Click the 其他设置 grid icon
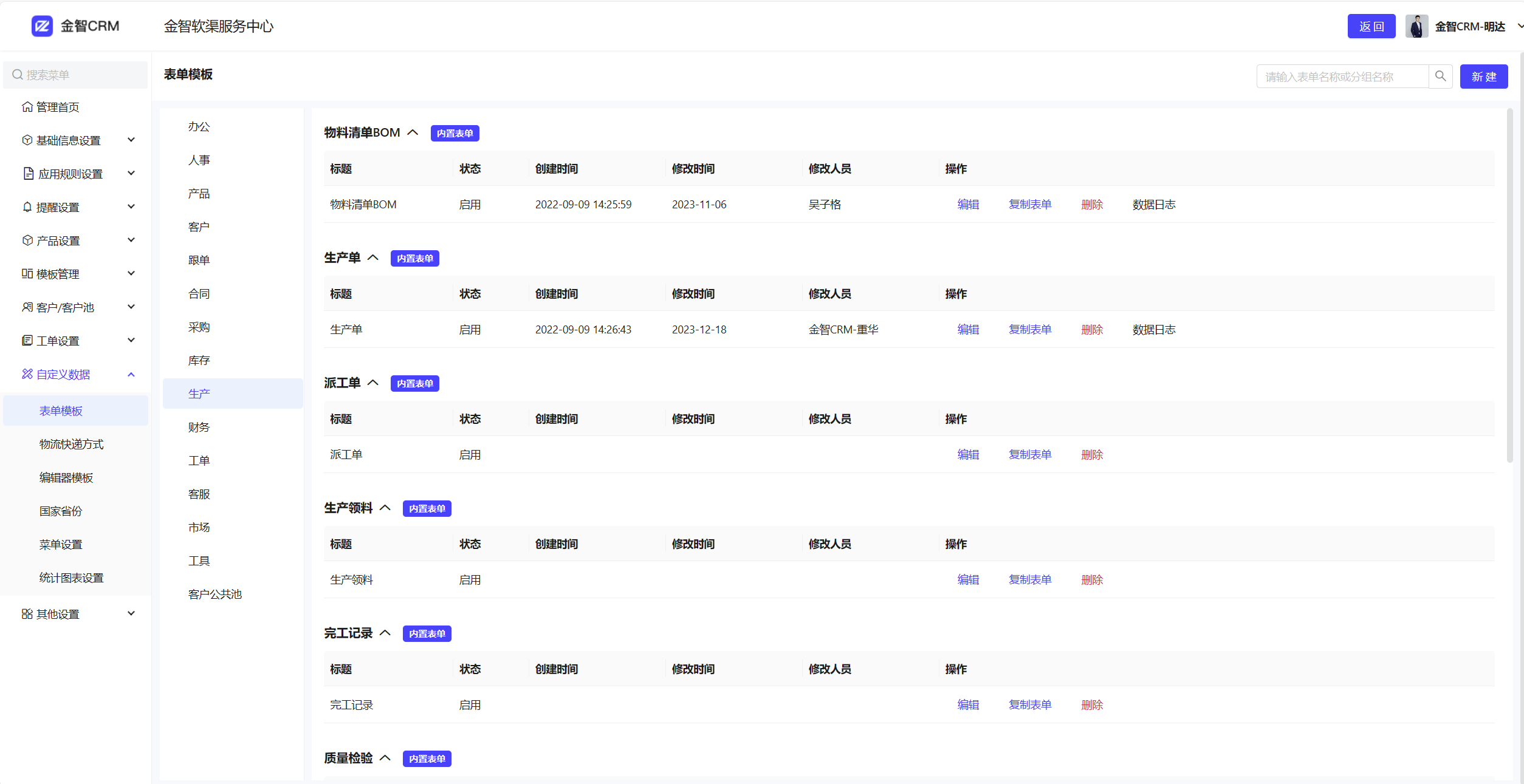Screen dimensions: 1524x784 27,614
